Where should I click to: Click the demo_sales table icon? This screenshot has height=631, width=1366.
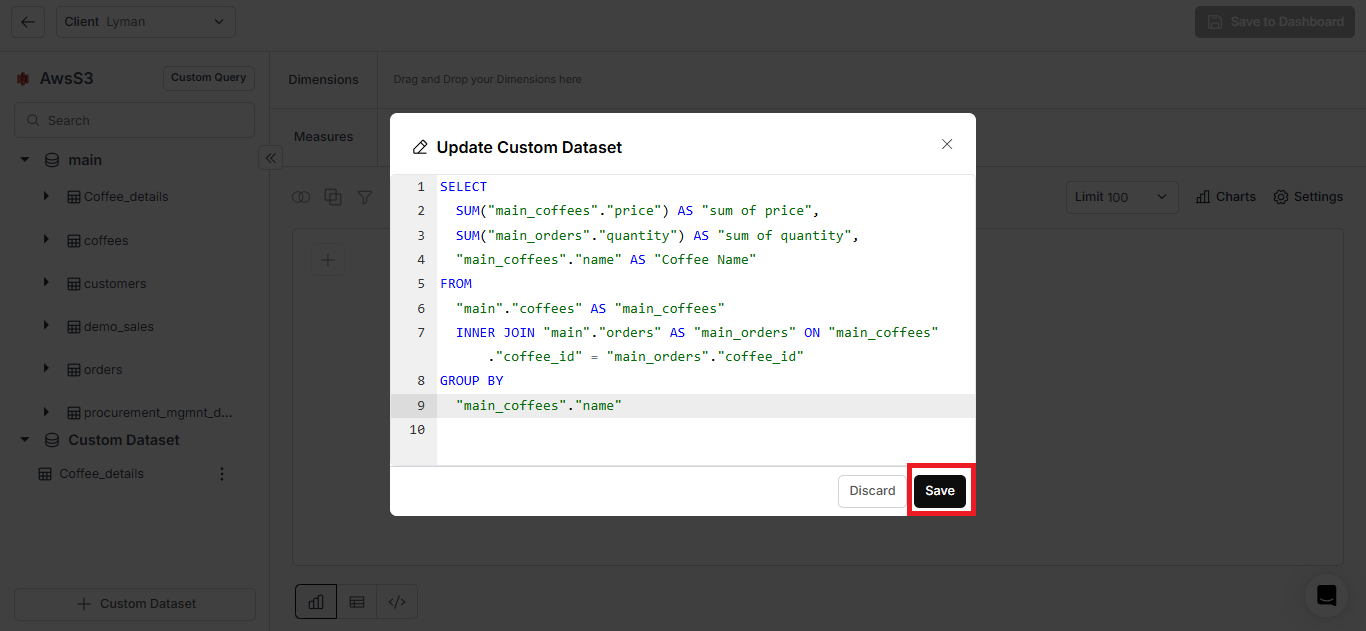pos(73,327)
